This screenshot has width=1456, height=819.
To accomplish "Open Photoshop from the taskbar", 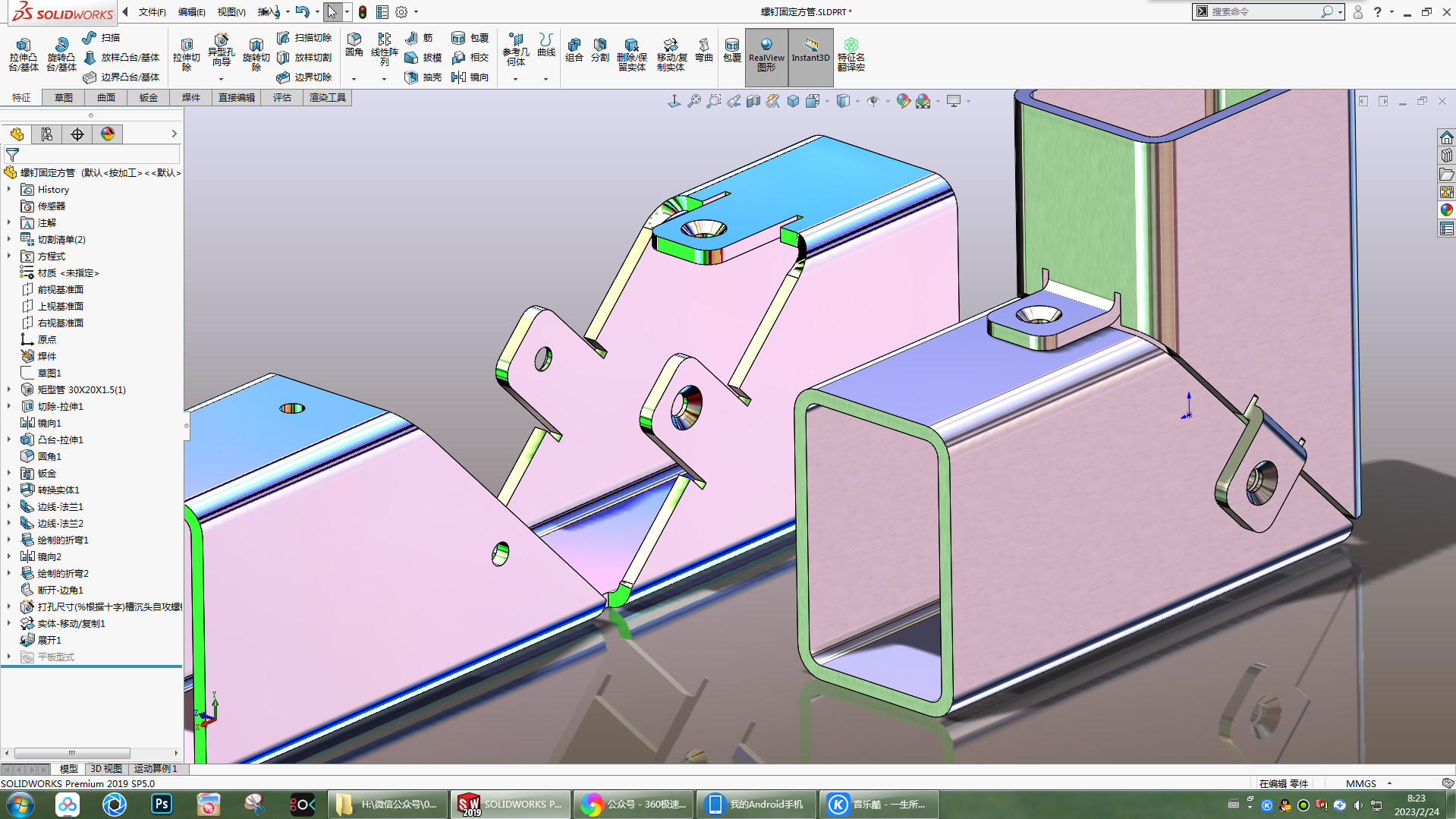I will 162,804.
